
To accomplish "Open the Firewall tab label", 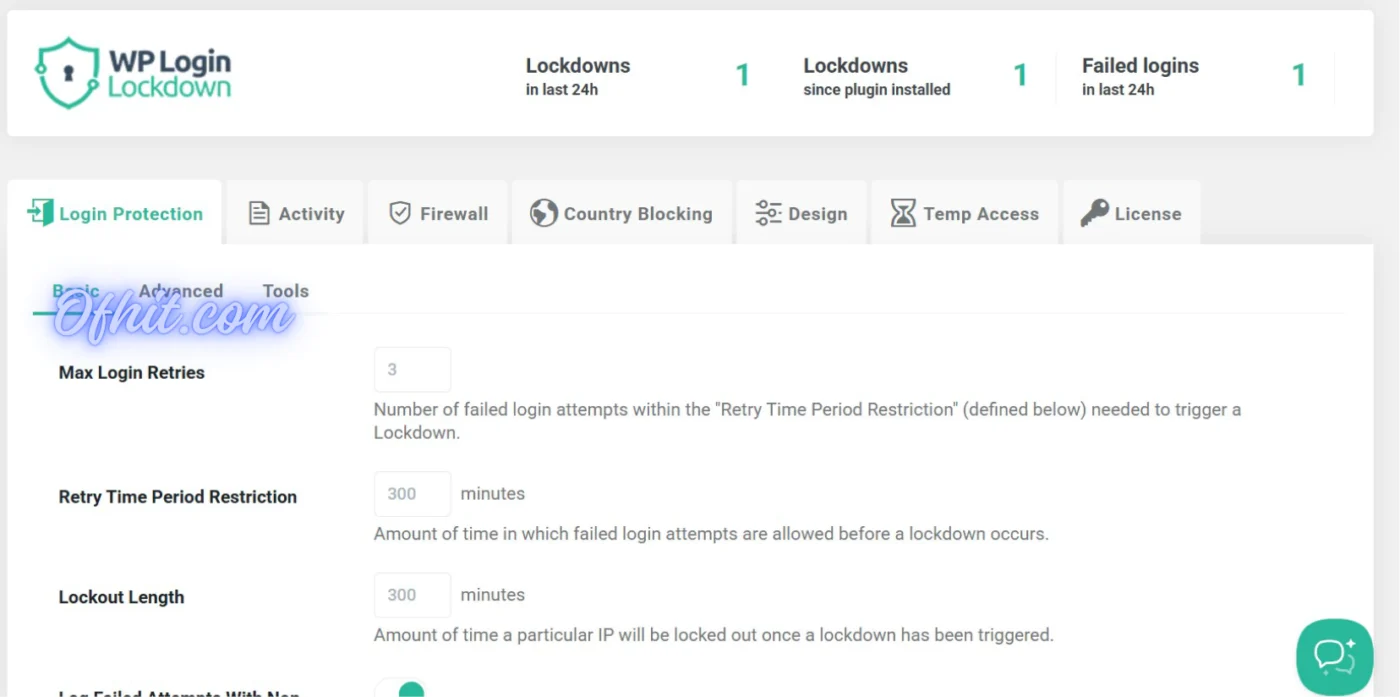I will (x=454, y=214).
